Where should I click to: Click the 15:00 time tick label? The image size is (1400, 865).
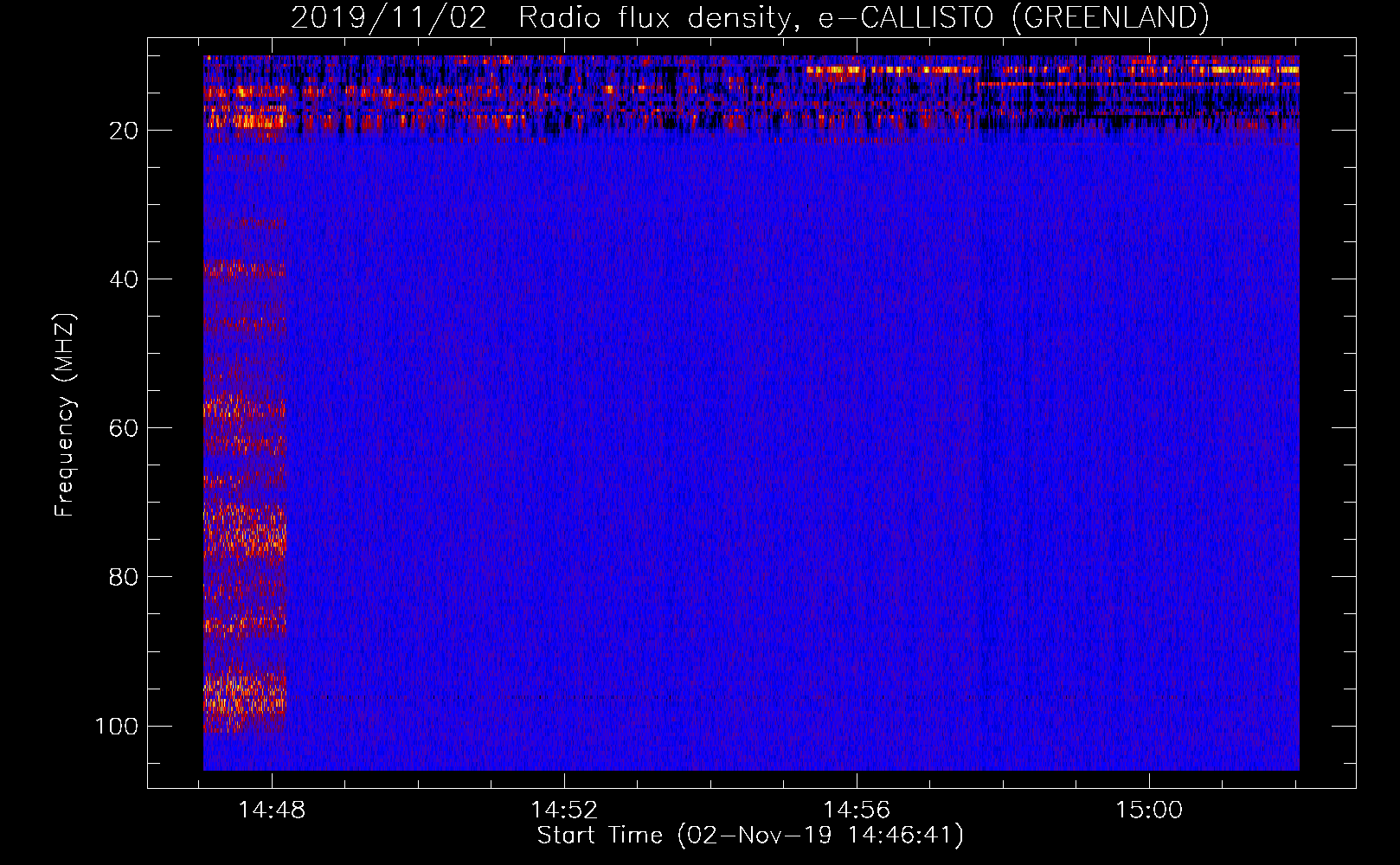click(1149, 811)
